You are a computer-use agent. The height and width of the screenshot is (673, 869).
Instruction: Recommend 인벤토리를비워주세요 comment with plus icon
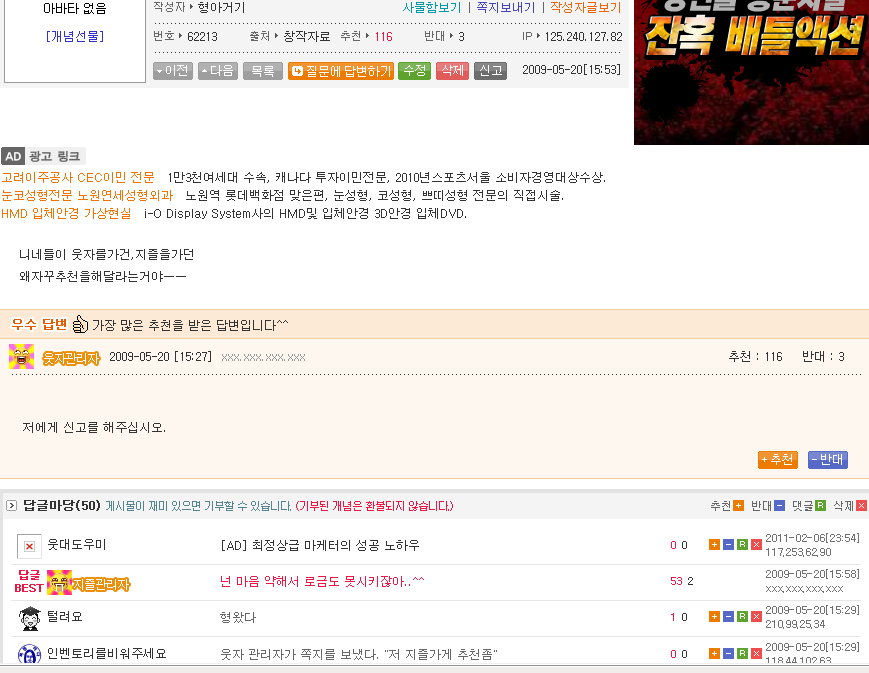(x=714, y=654)
